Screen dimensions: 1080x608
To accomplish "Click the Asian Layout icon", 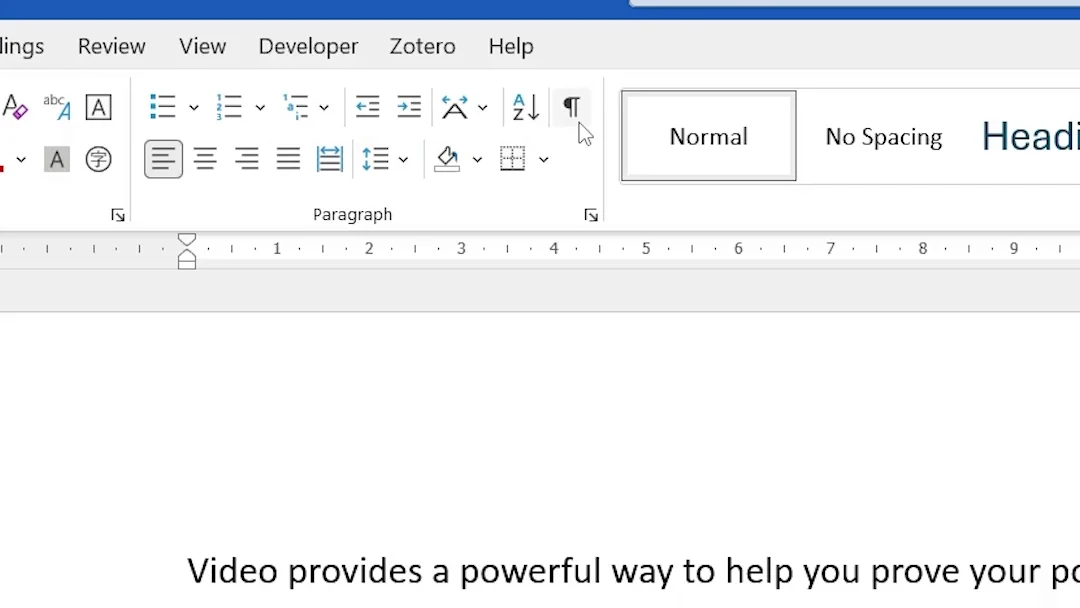I will [x=455, y=107].
